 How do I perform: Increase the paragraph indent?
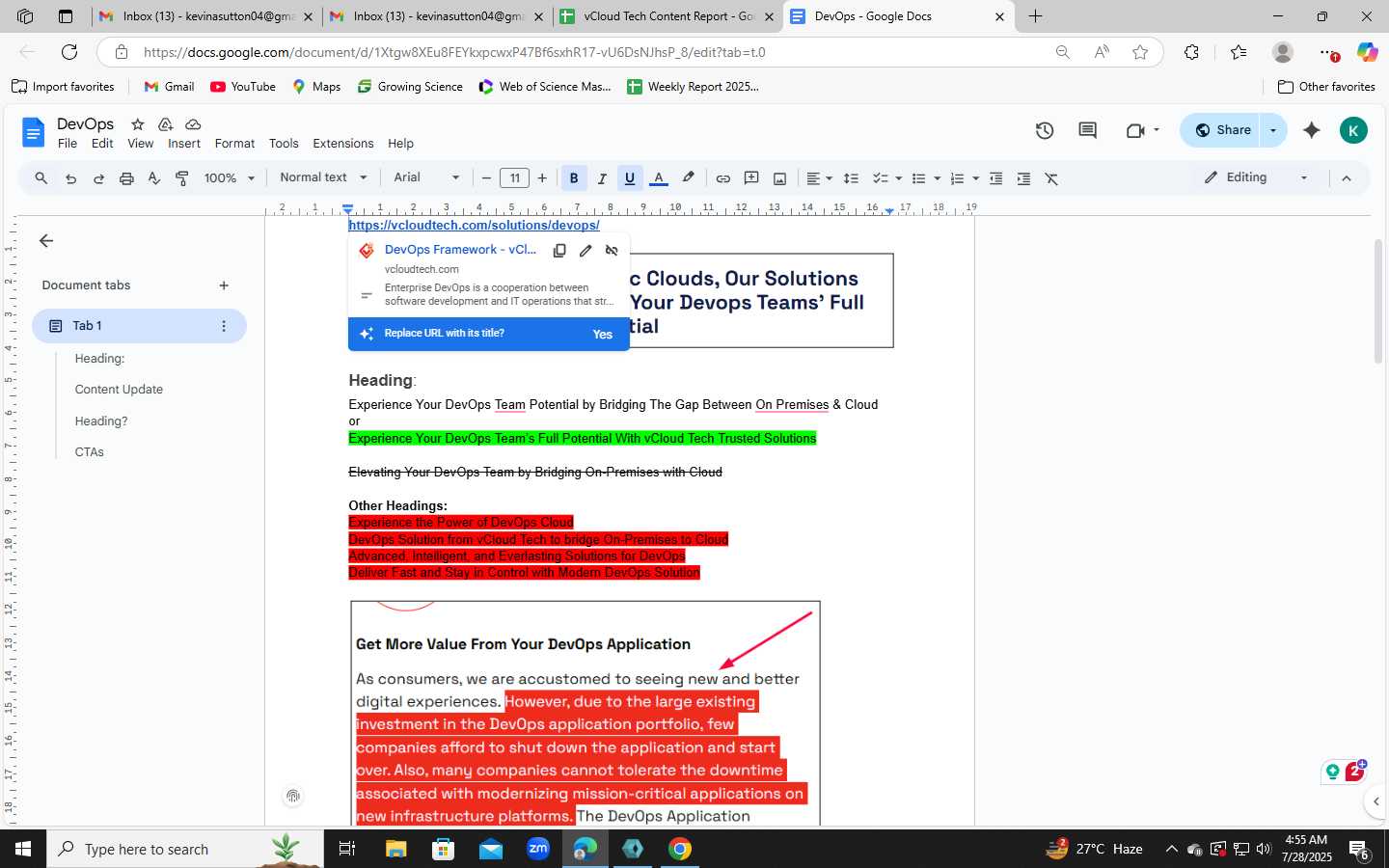click(1024, 178)
